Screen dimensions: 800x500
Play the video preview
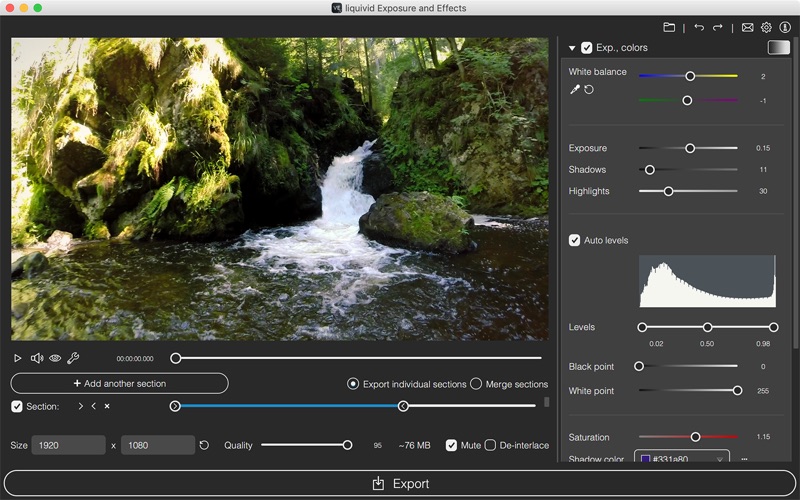tap(18, 358)
